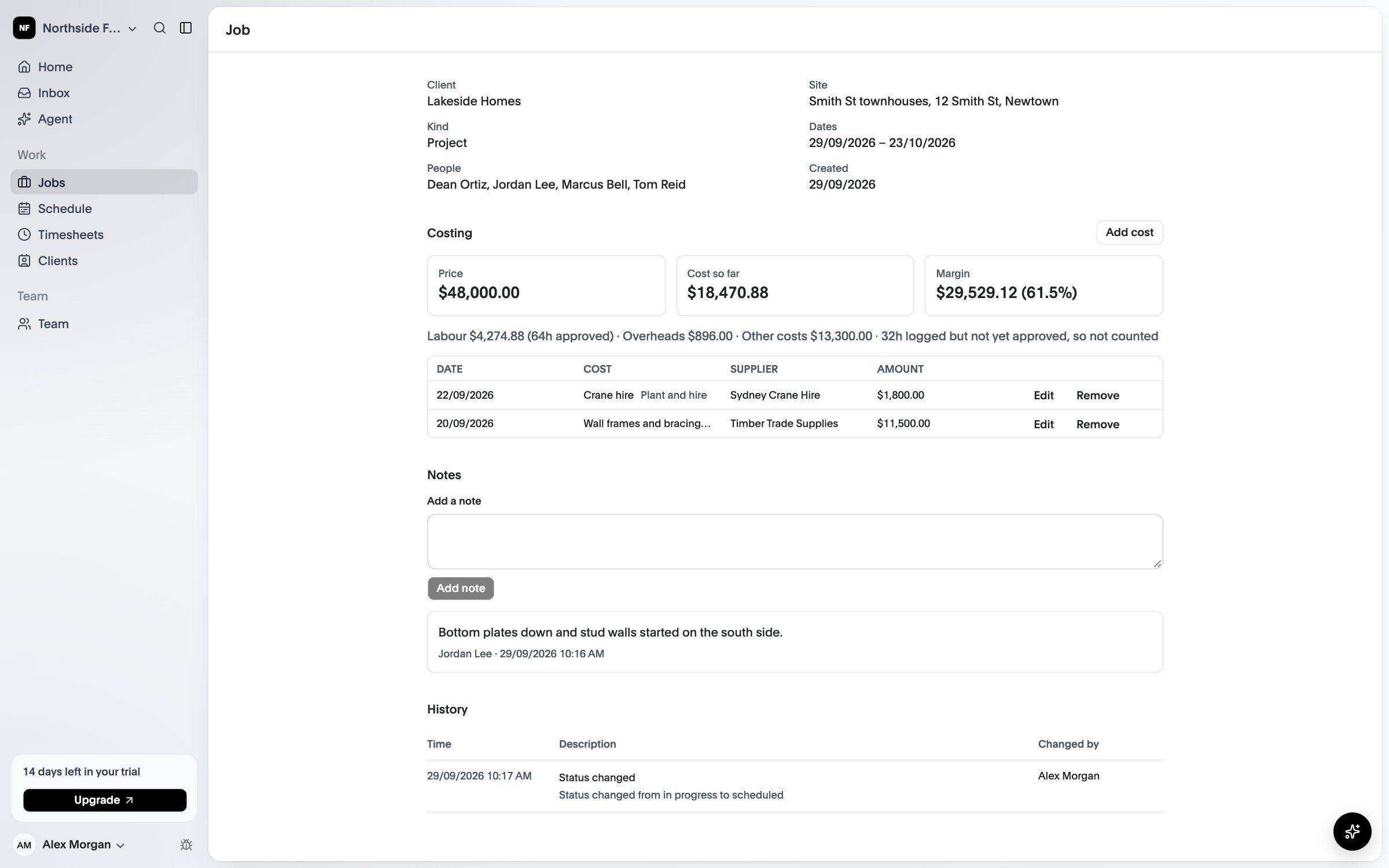
Task: Click Sydney Crane Hire supplier cell
Action: [775, 395]
